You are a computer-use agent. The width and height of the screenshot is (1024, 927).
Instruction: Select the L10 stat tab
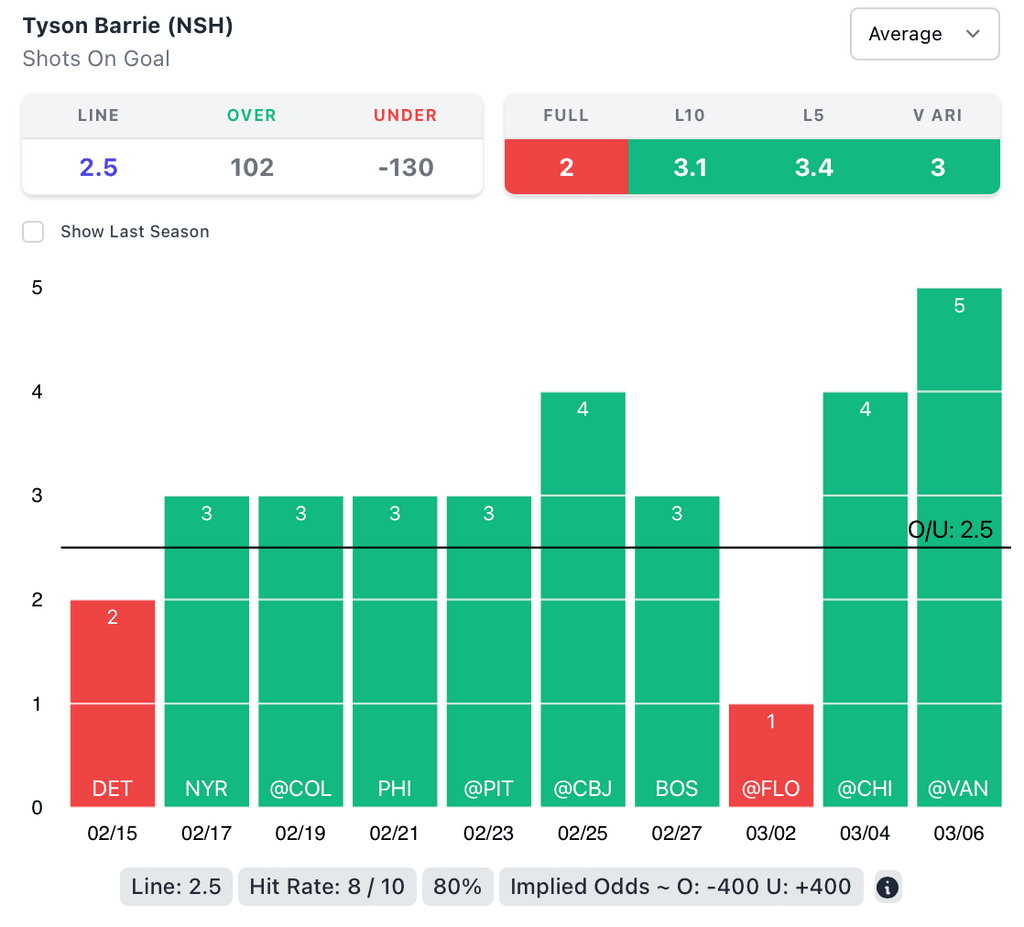coord(690,167)
